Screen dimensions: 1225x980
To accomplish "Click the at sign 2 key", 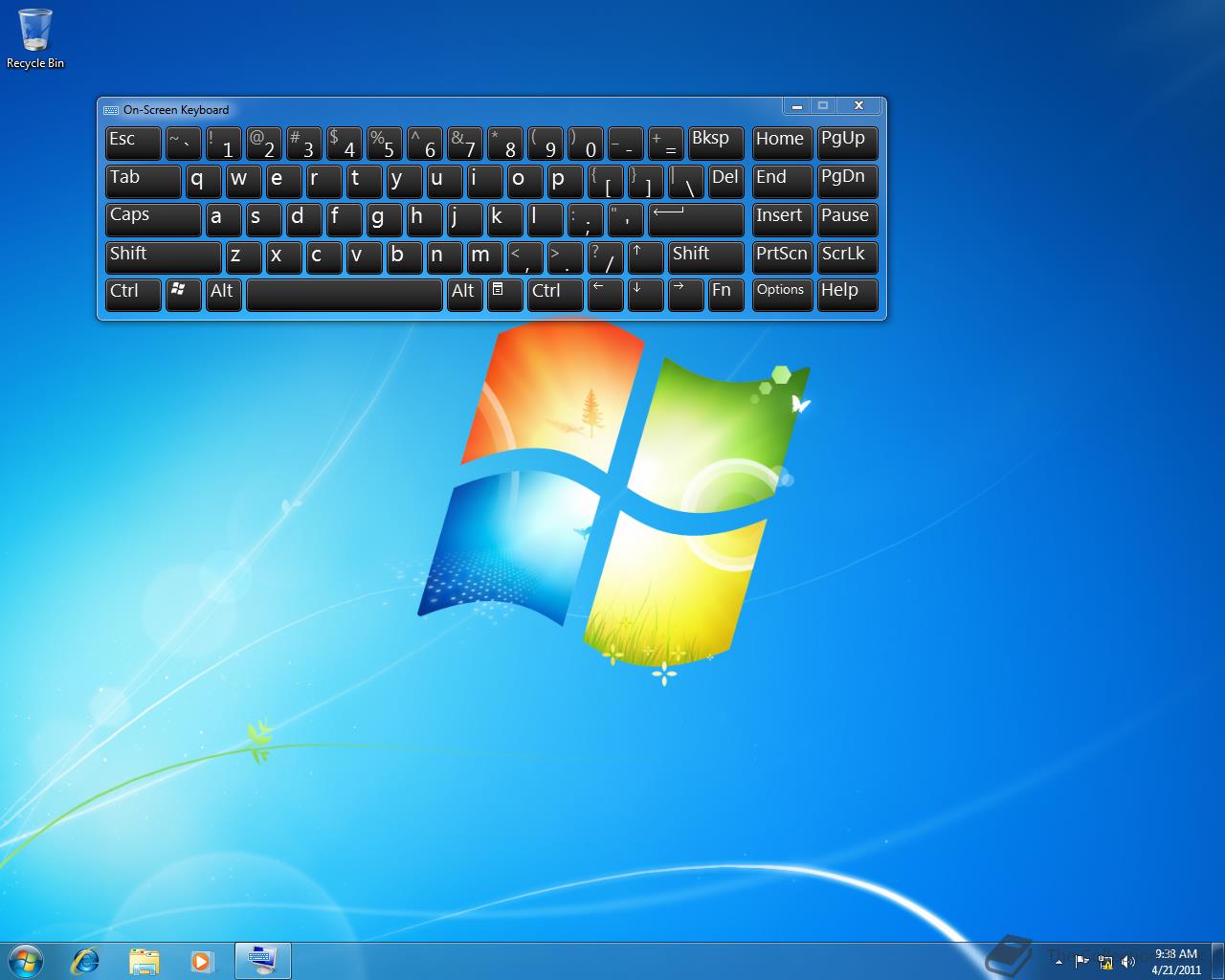I will 263,143.
